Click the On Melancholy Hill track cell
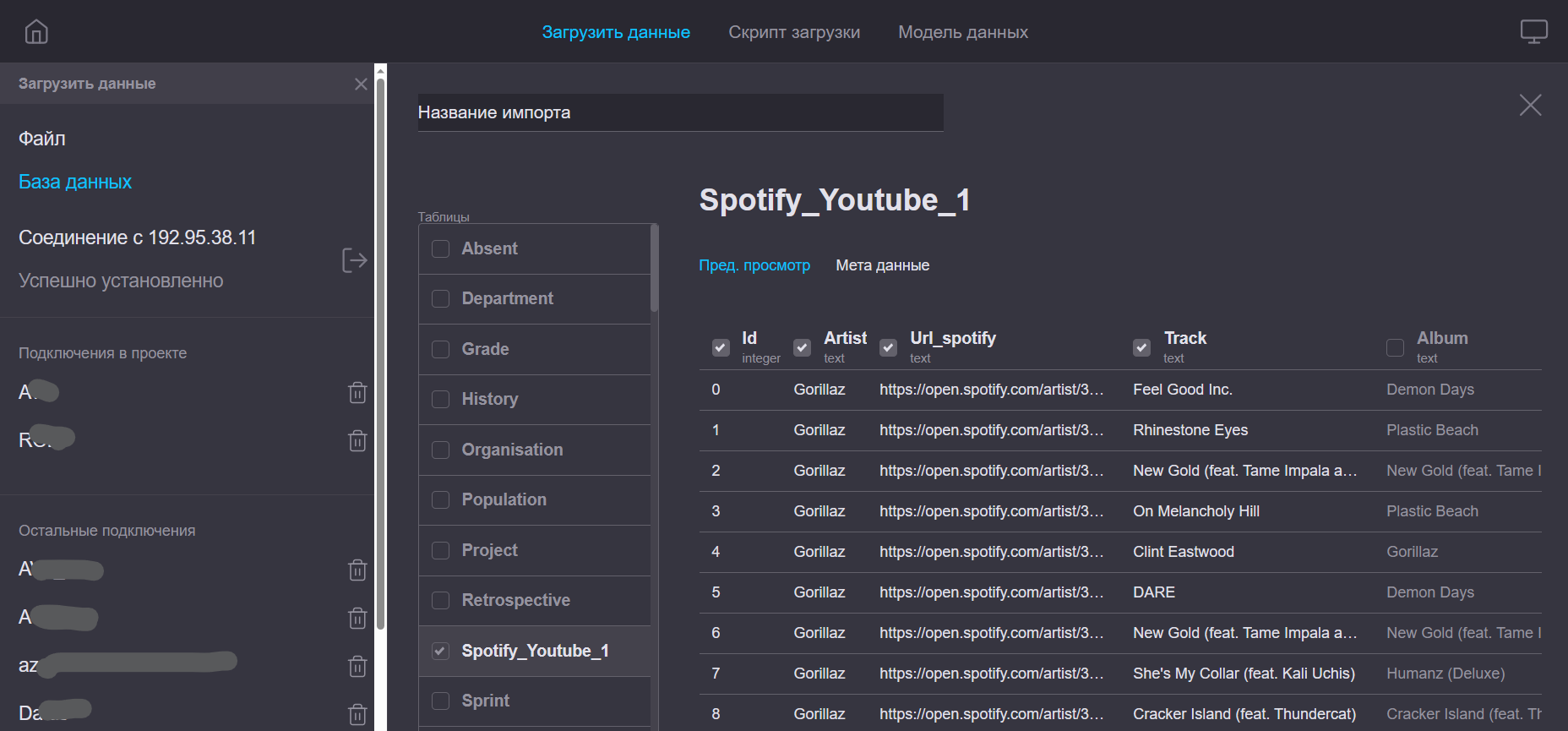The image size is (1568, 731). (1195, 511)
